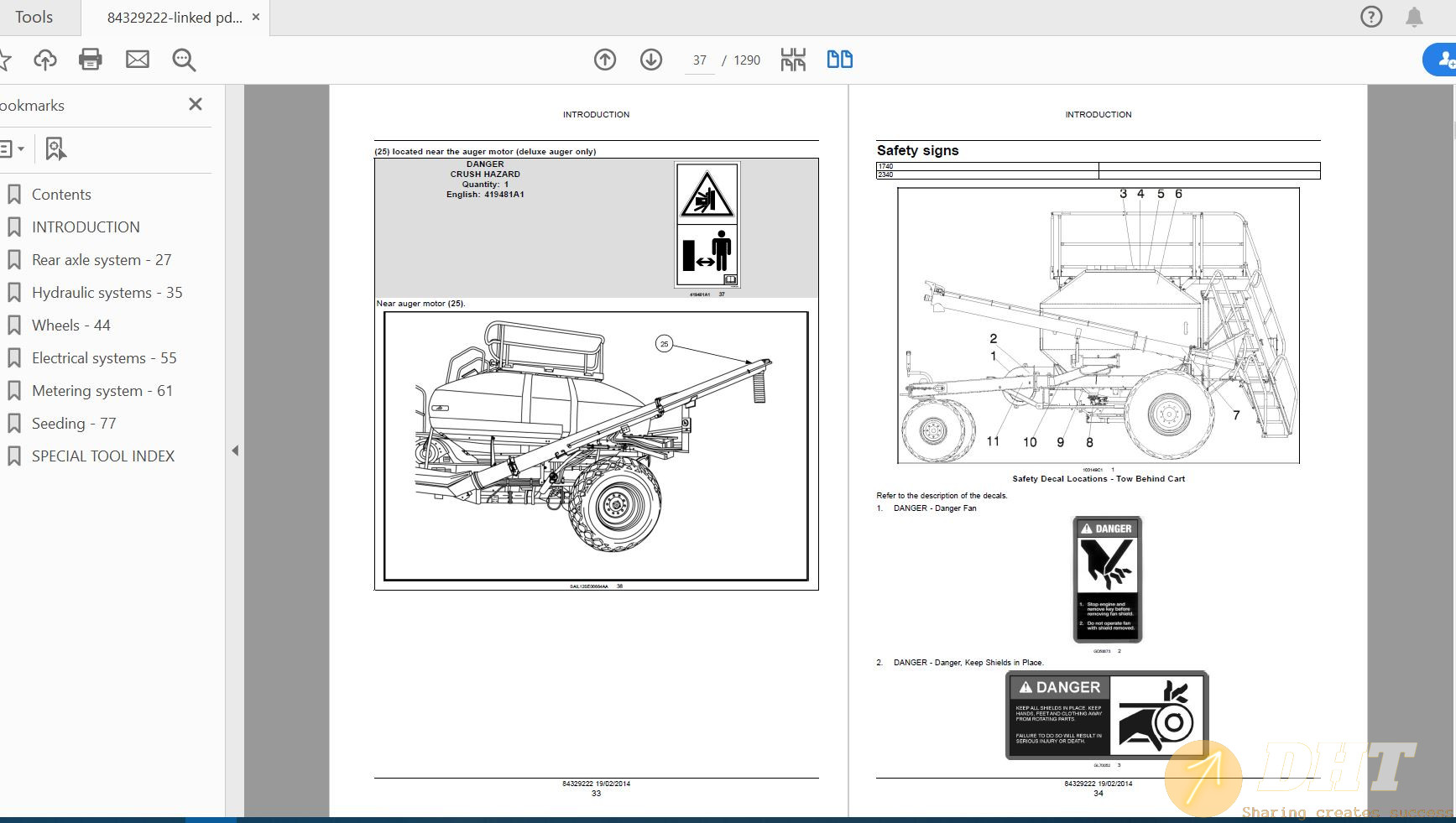Viewport: 1456px width, 823px height.
Task: Upload the file to Adobe cloud
Action: [x=45, y=59]
